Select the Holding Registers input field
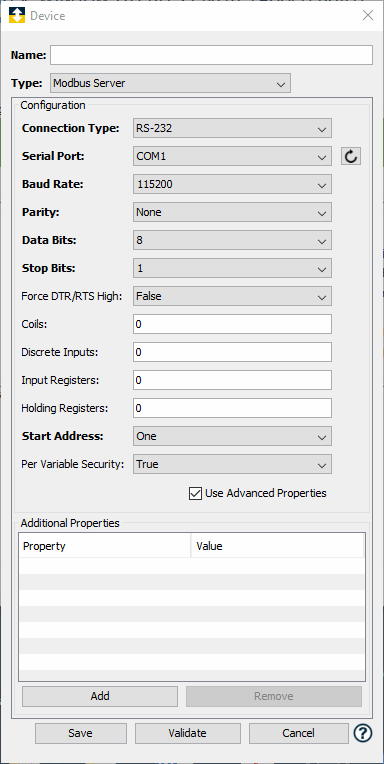384x764 pixels. pos(232,408)
